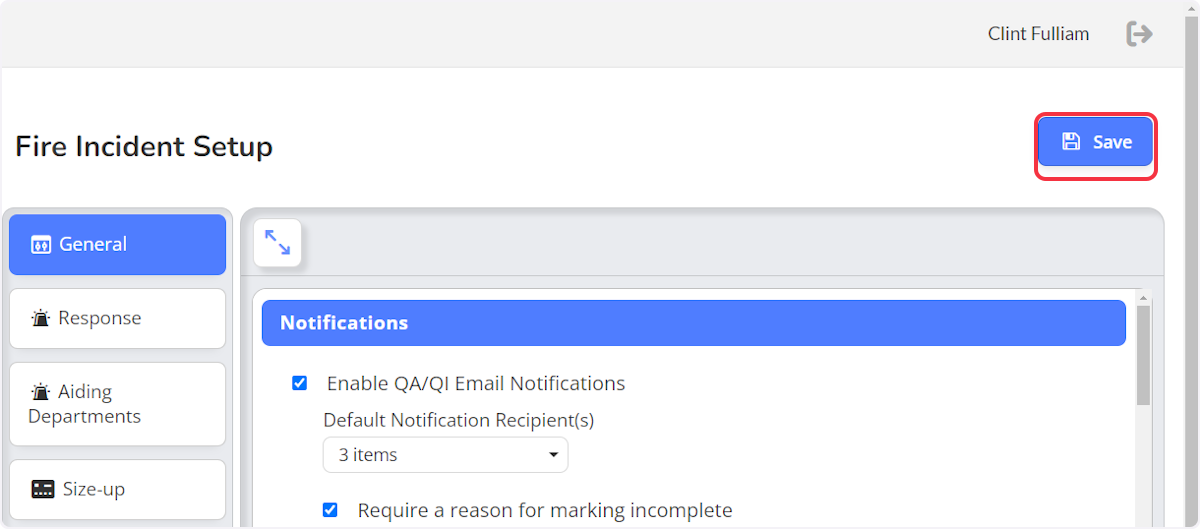Select the Size-up tab

[x=117, y=489]
